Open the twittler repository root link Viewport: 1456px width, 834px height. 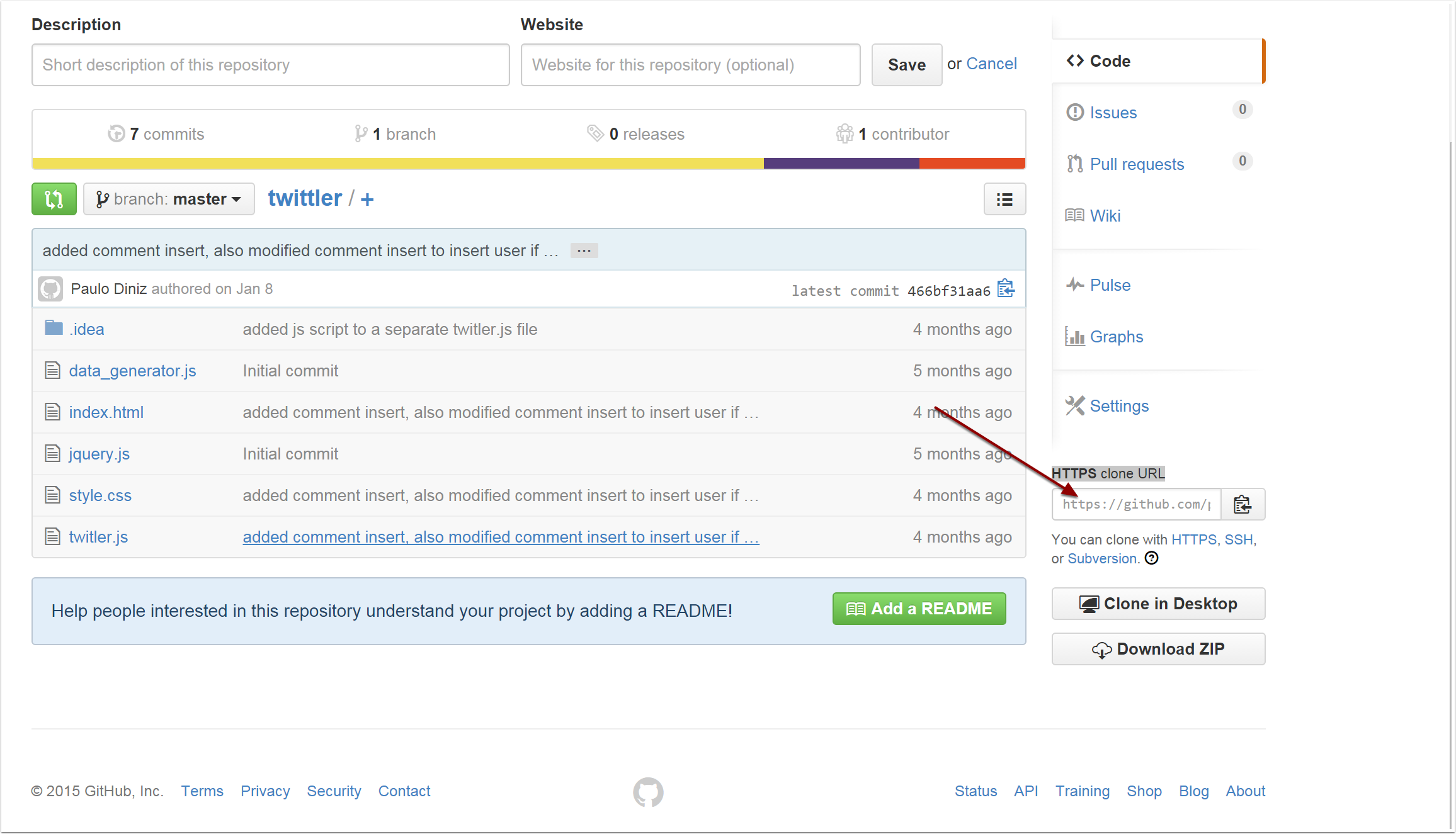305,198
